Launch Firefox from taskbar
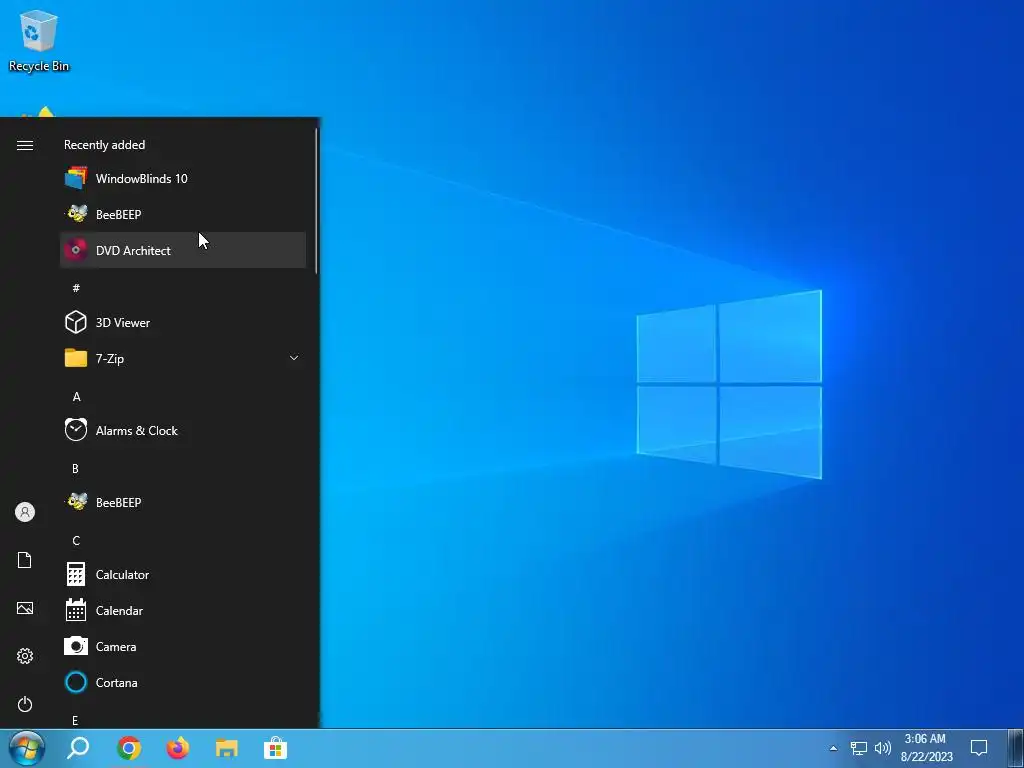 click(x=178, y=748)
